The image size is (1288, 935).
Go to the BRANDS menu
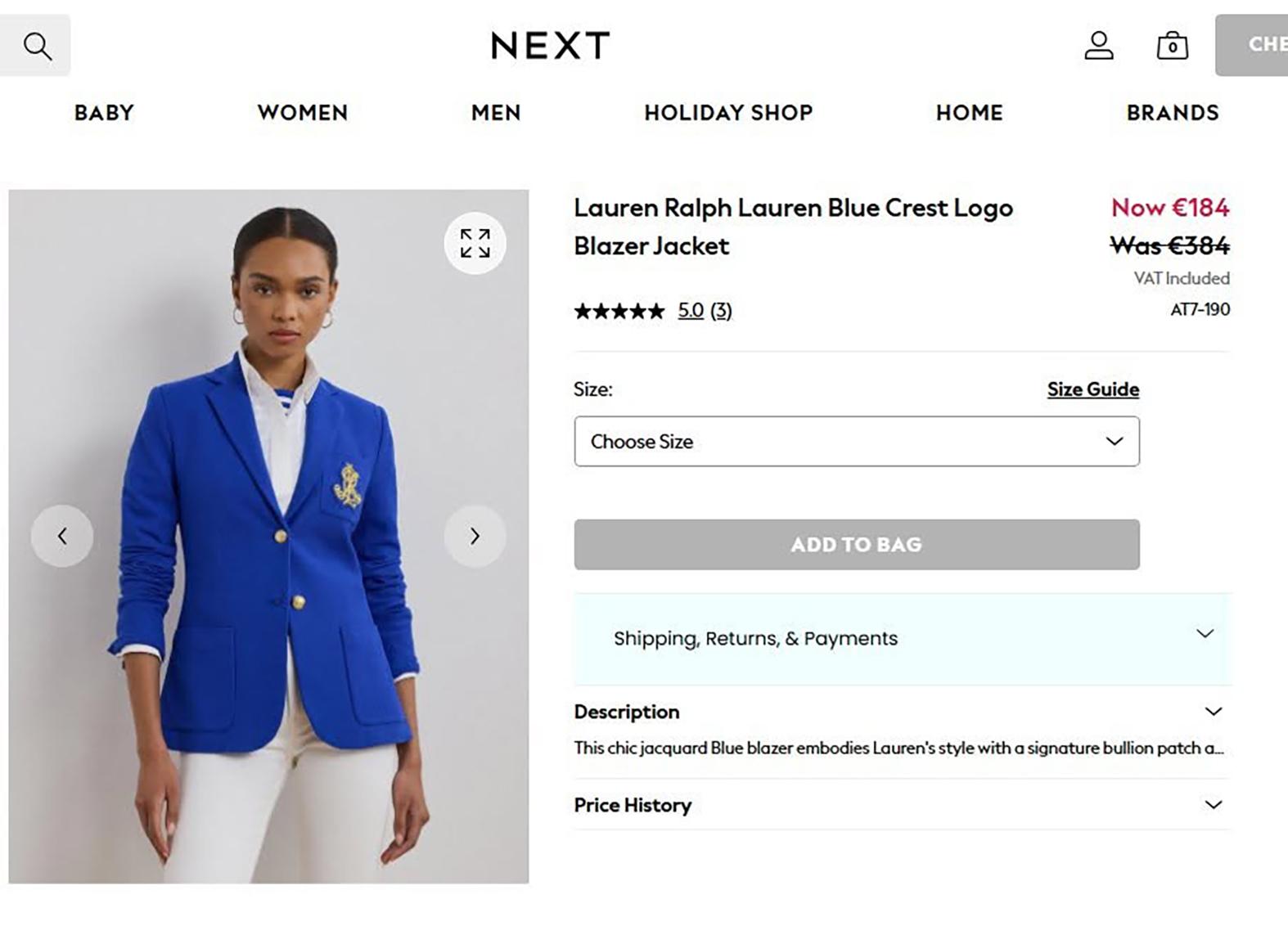1173,113
